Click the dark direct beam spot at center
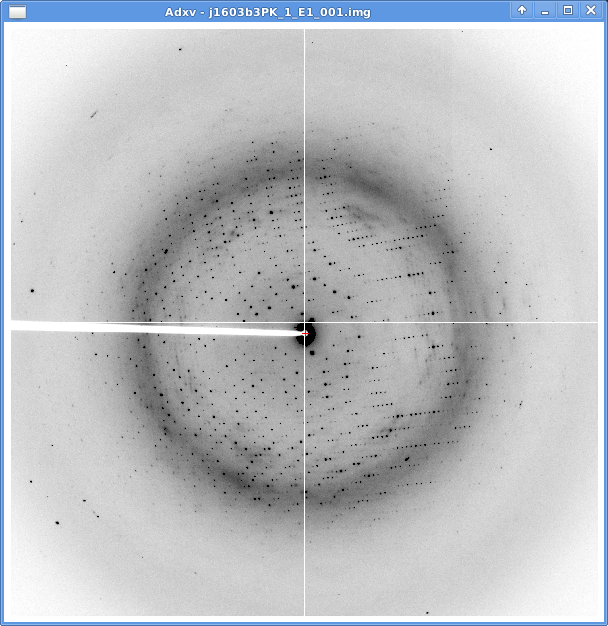The width and height of the screenshot is (608, 626). pos(307,335)
